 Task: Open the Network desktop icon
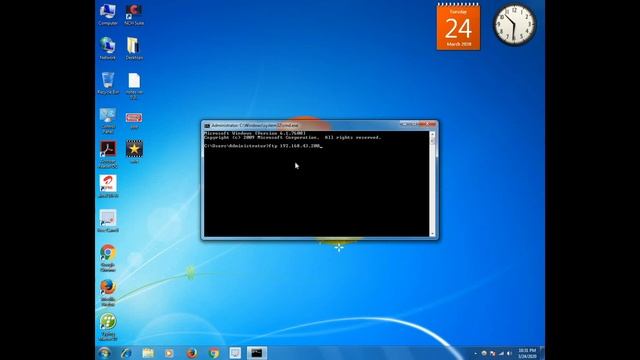pyautogui.click(x=108, y=49)
